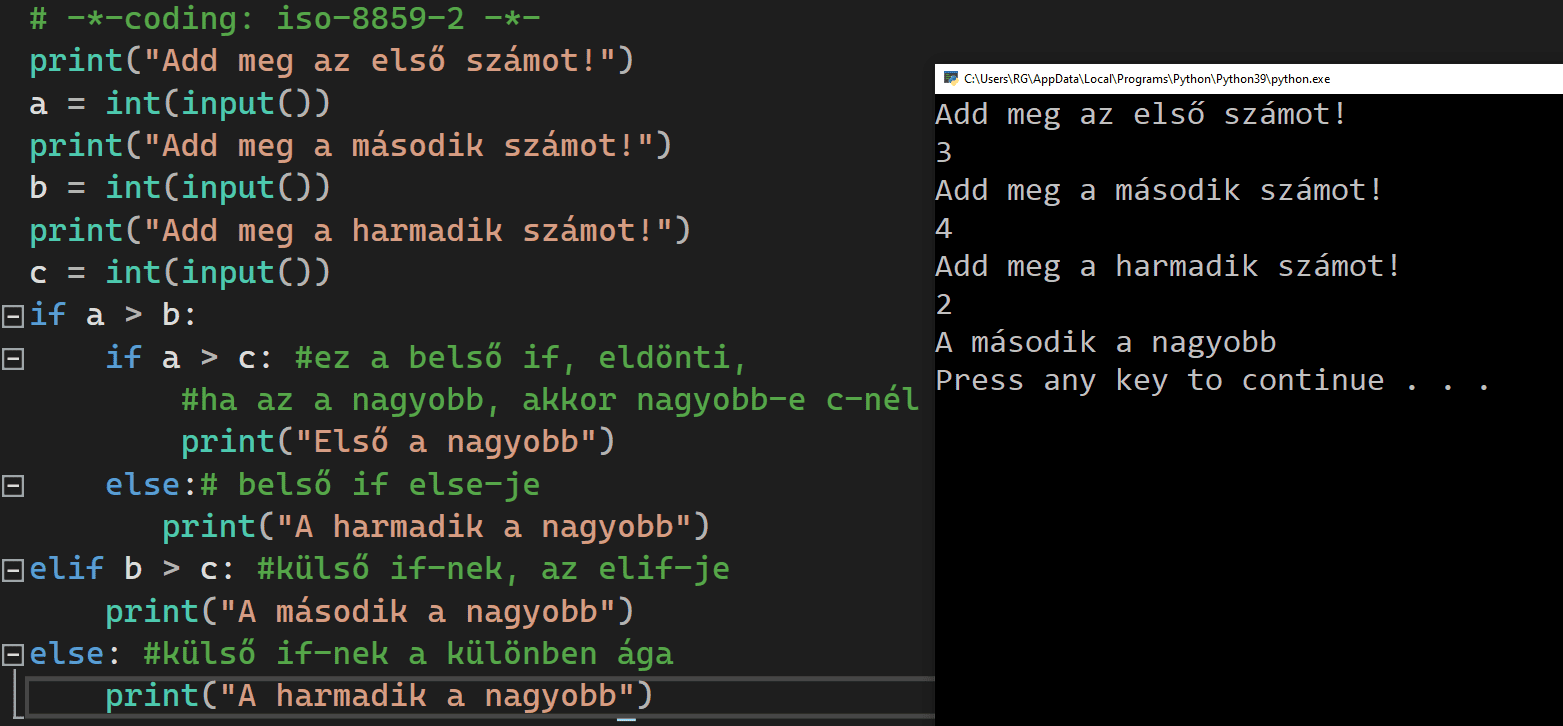Image resolution: width=1563 pixels, height=726 pixels.
Task: Click the Python icon in console title bar
Action: [950, 79]
